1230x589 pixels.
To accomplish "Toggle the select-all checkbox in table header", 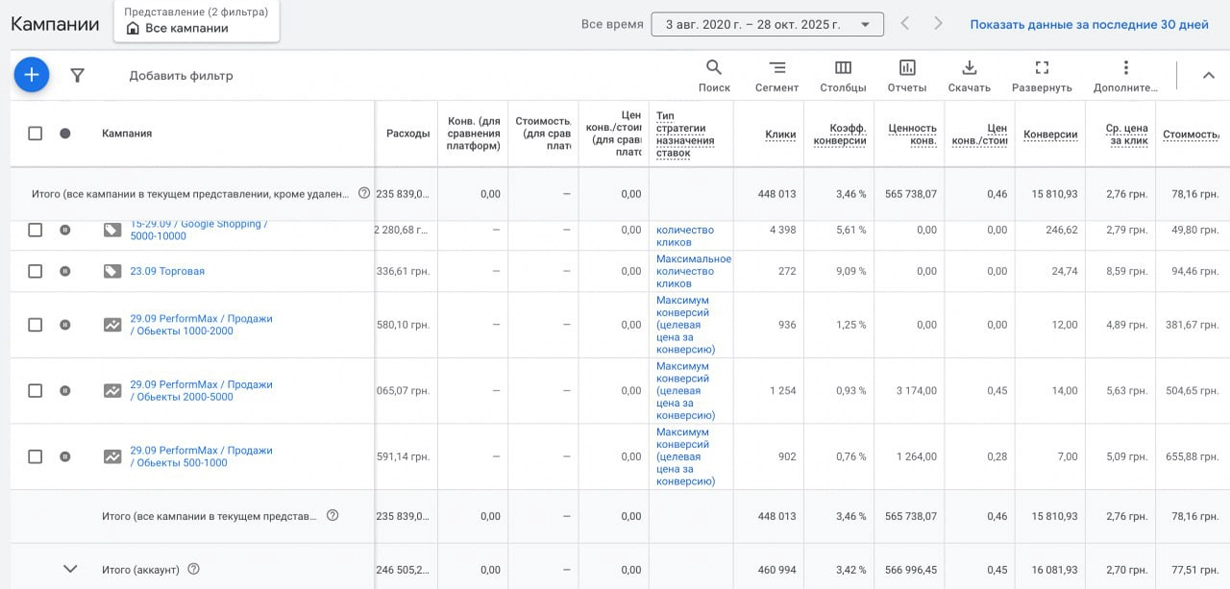I will click(35, 133).
